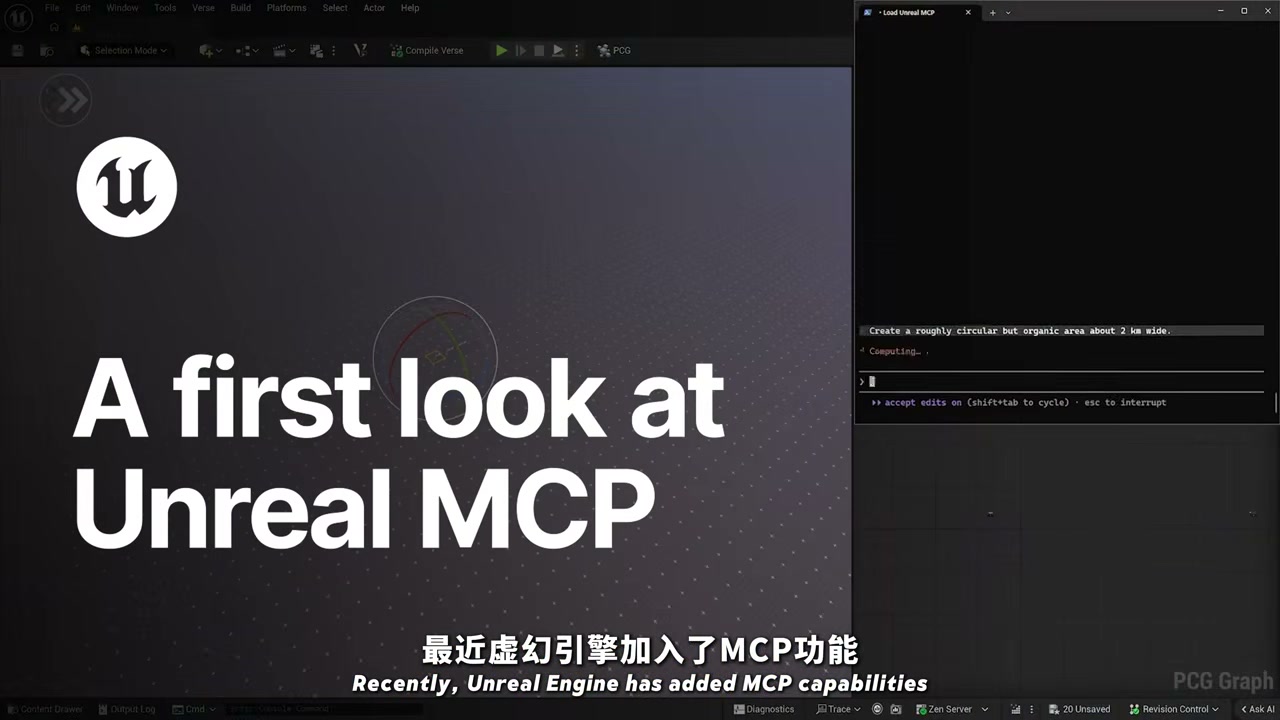This screenshot has height=720, width=1280.
Task: Click the Stop simulation square button
Action: pyautogui.click(x=539, y=50)
